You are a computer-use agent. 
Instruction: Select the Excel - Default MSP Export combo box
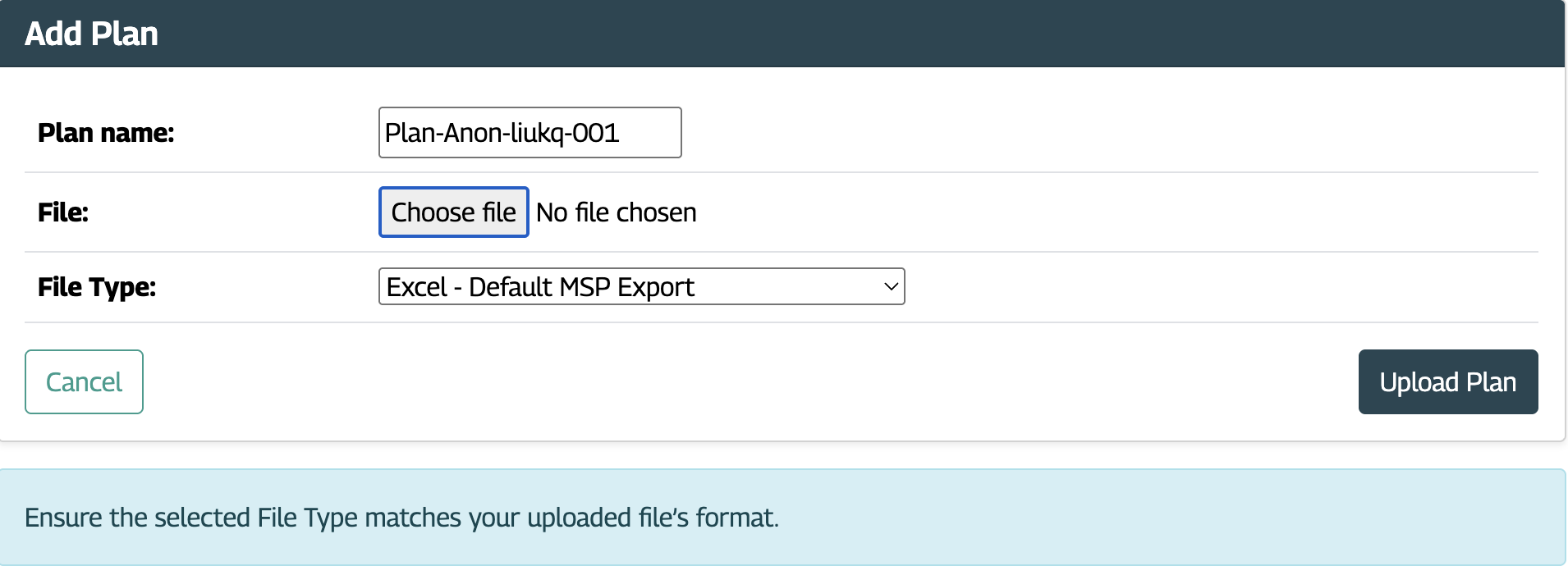point(640,287)
